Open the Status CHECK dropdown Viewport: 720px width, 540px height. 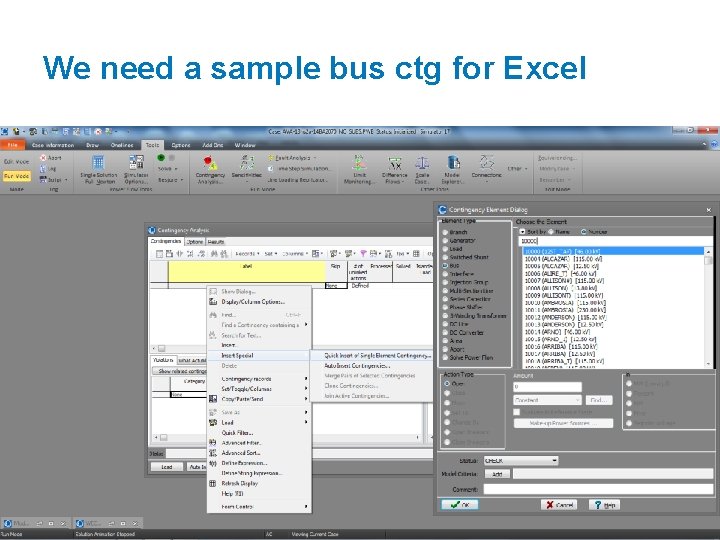(x=555, y=461)
